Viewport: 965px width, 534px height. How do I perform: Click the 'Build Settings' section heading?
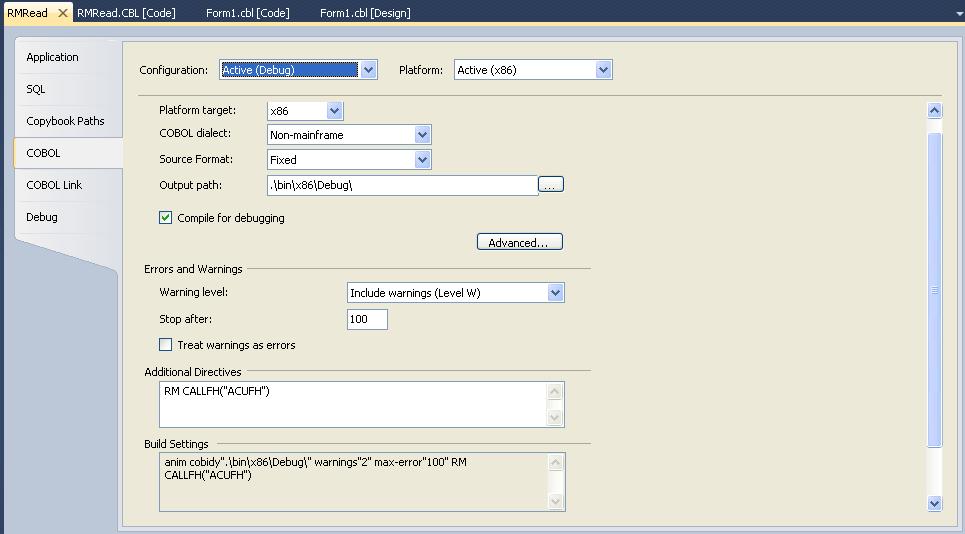(176, 444)
